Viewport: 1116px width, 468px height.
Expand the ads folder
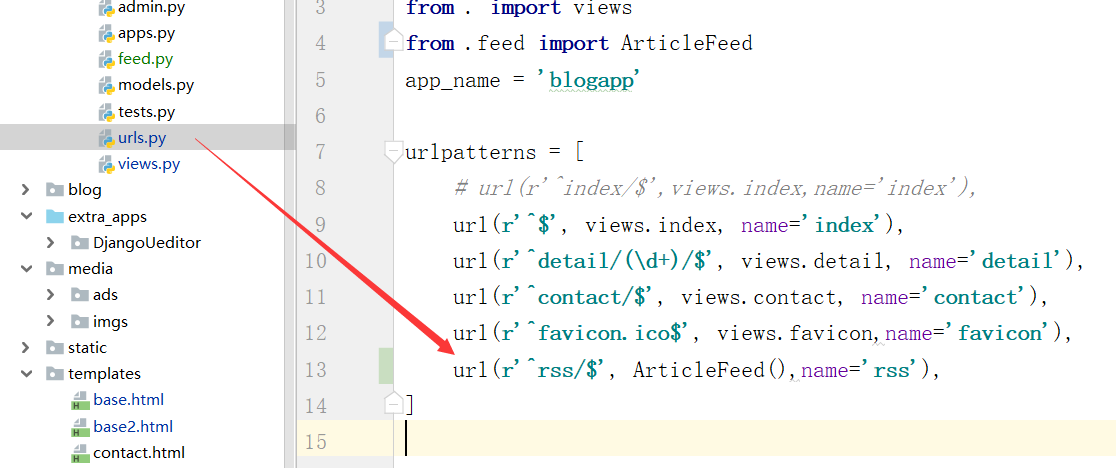pos(51,295)
